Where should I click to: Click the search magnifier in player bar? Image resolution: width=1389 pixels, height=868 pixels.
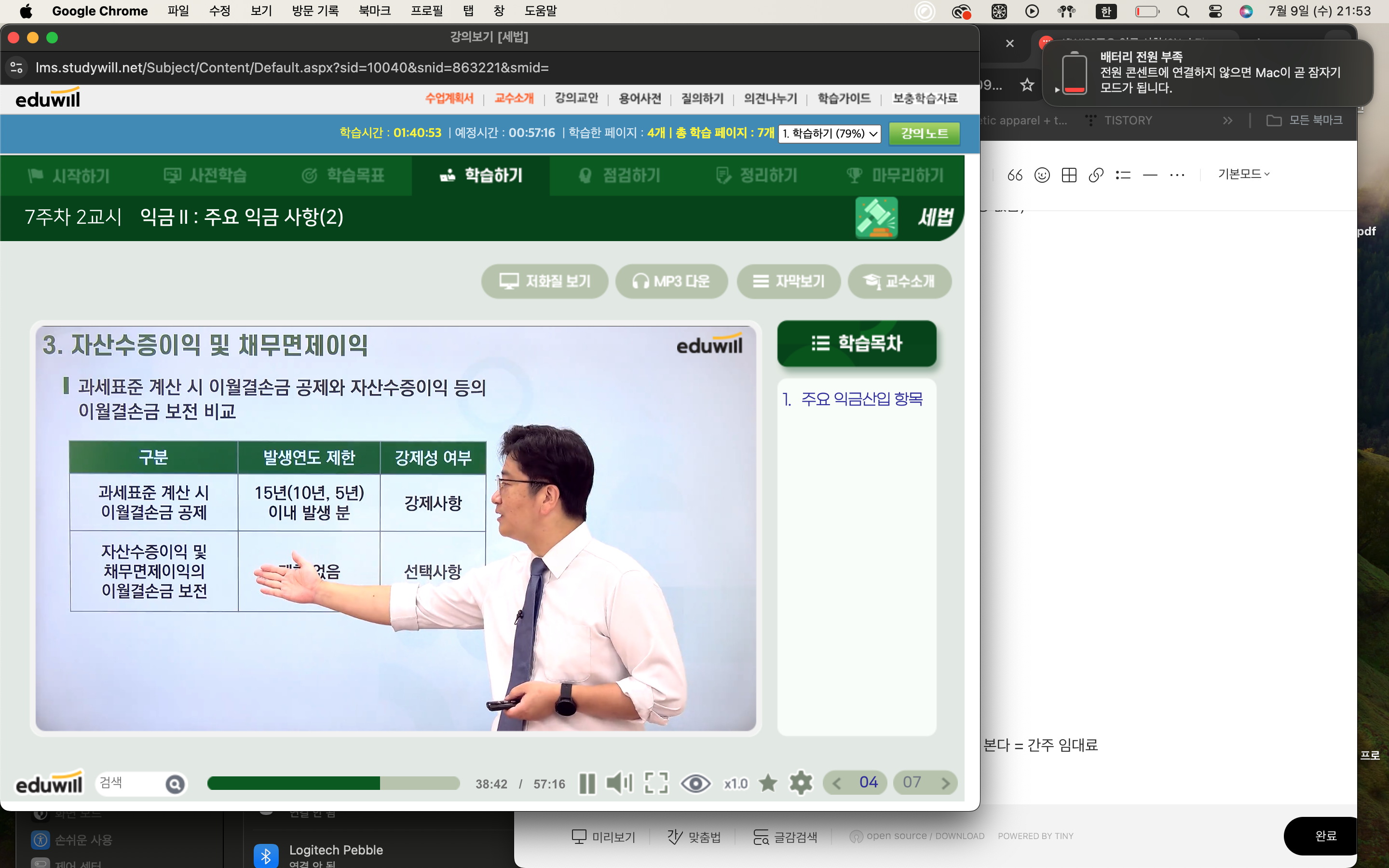click(x=175, y=784)
